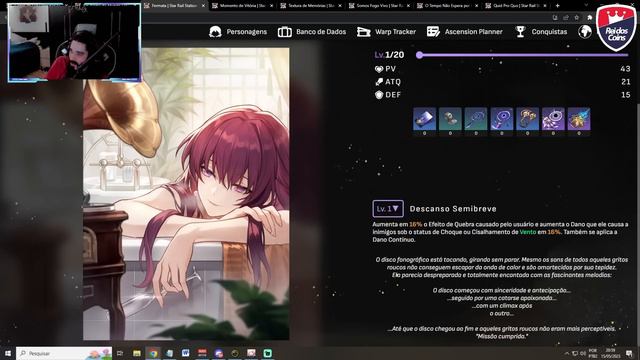This screenshot has width=640, height=360.
Task: Switch to Quid Pro Quo browser tab
Action: [x=516, y=6]
